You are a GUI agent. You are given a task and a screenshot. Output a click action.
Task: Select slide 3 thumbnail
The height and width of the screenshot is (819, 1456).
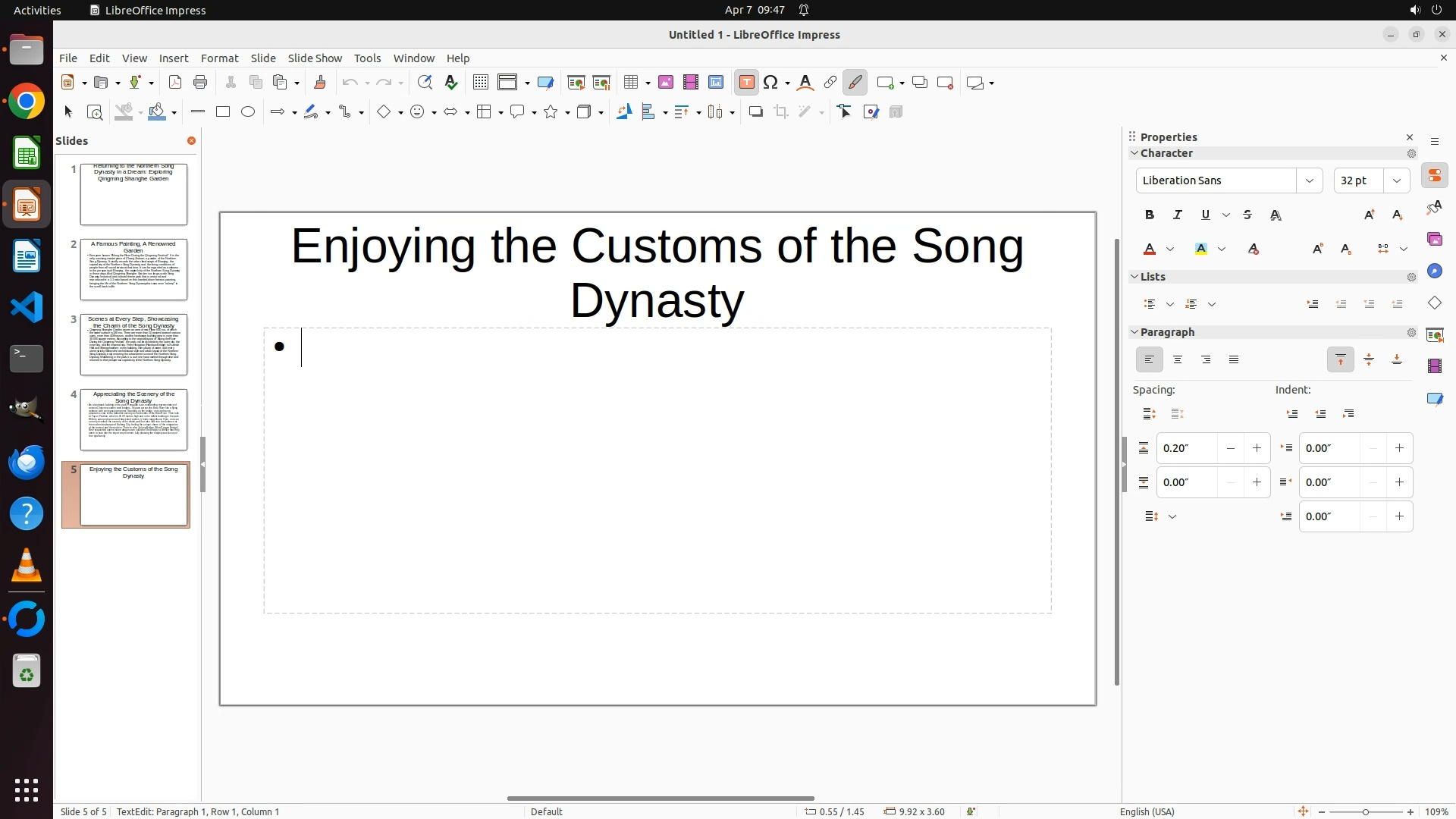133,344
